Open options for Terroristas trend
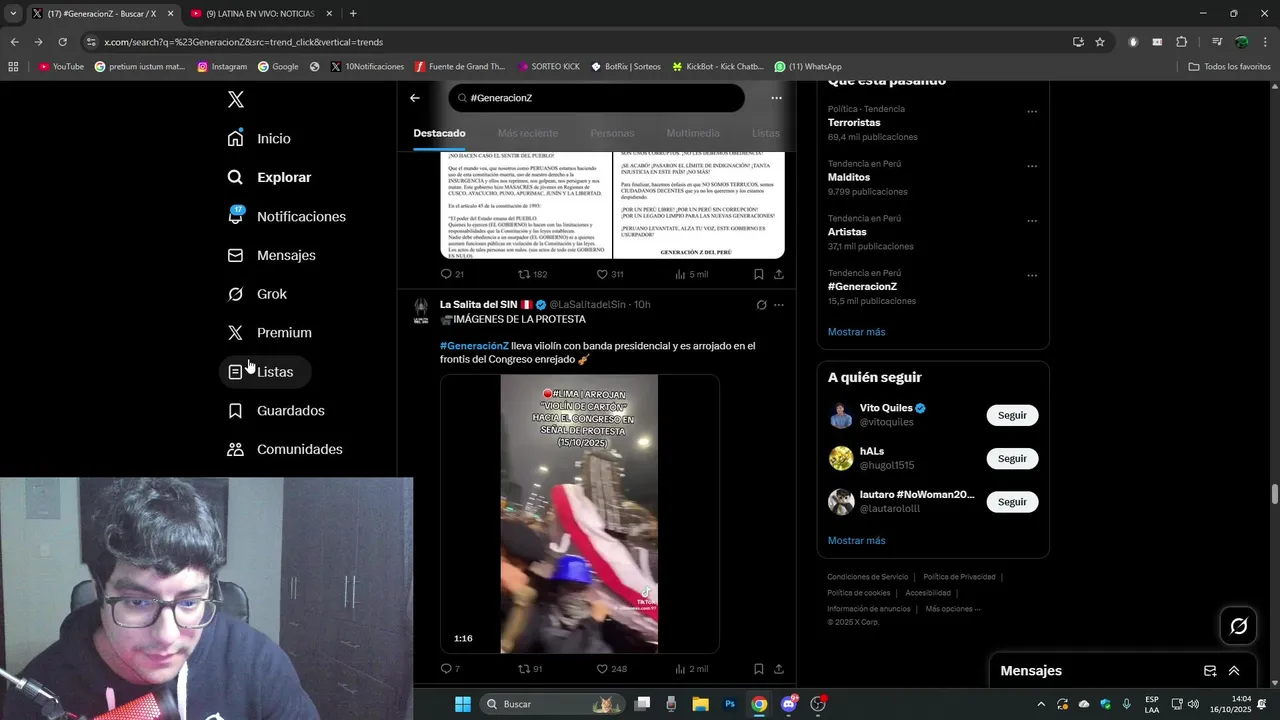1280x720 pixels. (1032, 112)
